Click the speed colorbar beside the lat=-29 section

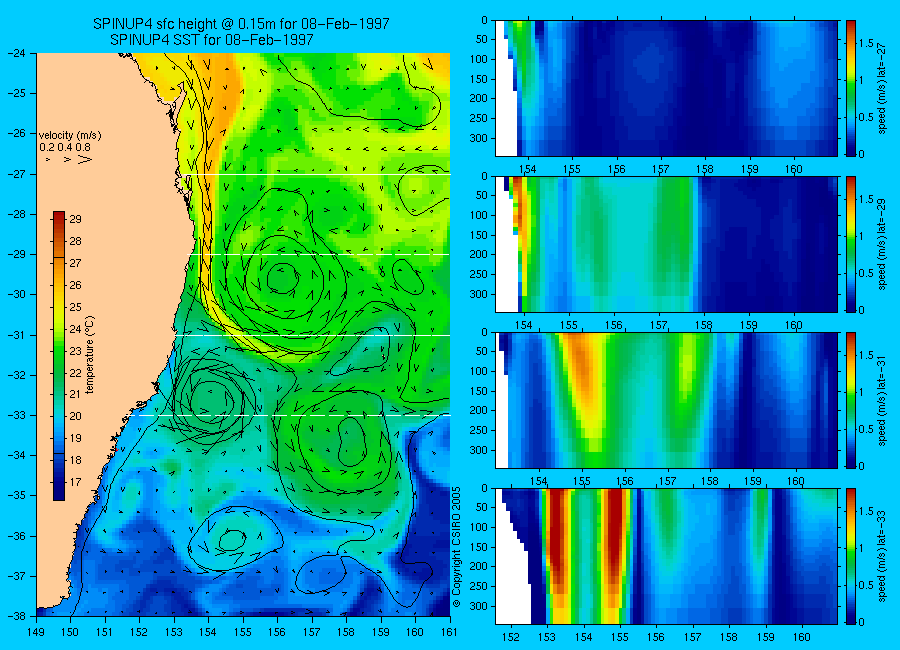(851, 244)
